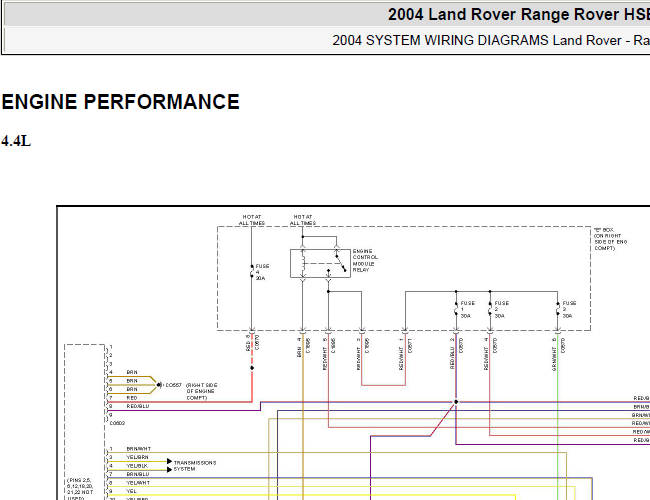This screenshot has width=650, height=500.
Task: Select the '2004 Land Rover Range Rover' title text
Action: click(x=519, y=15)
